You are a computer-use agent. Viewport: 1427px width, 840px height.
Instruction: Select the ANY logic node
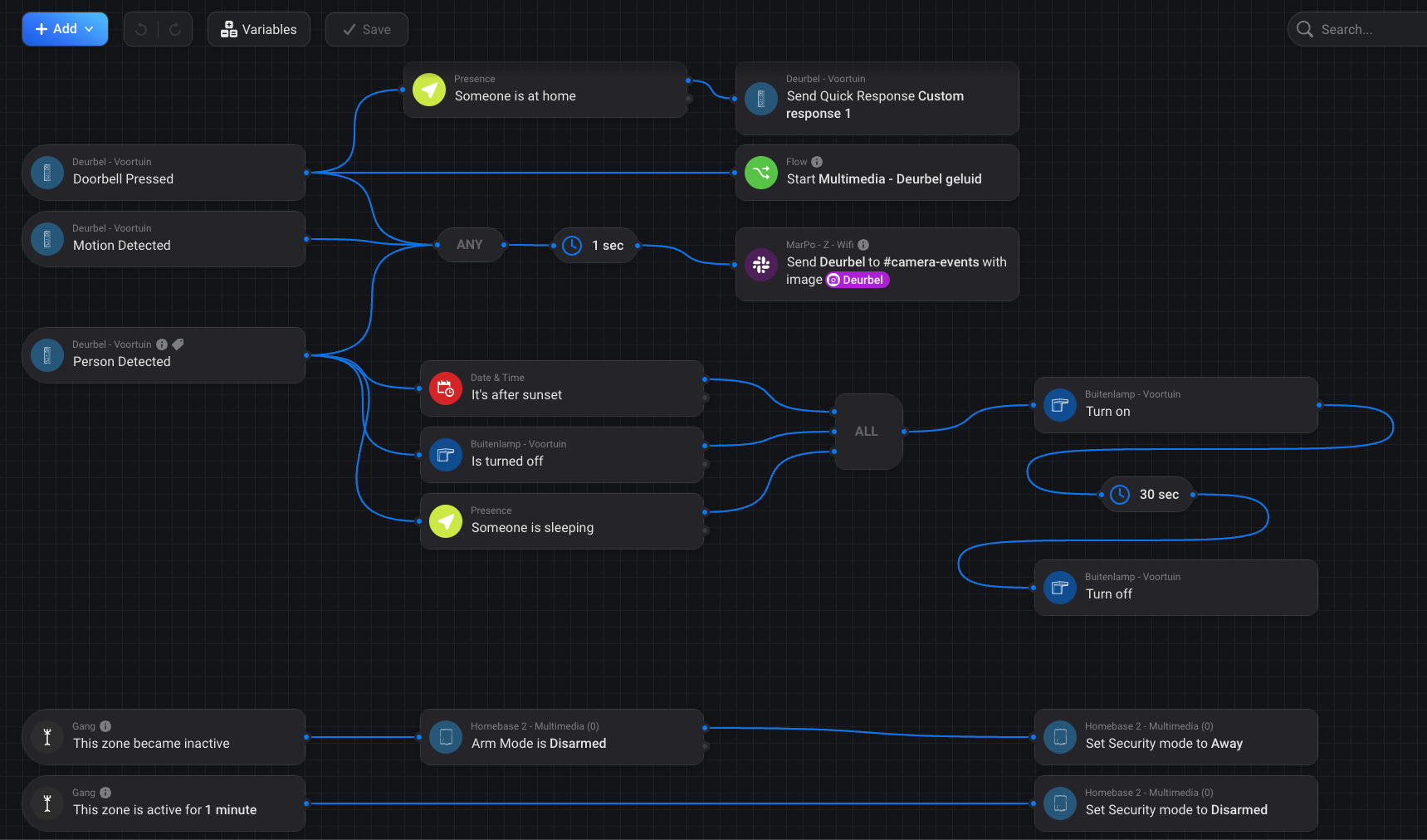coord(470,245)
